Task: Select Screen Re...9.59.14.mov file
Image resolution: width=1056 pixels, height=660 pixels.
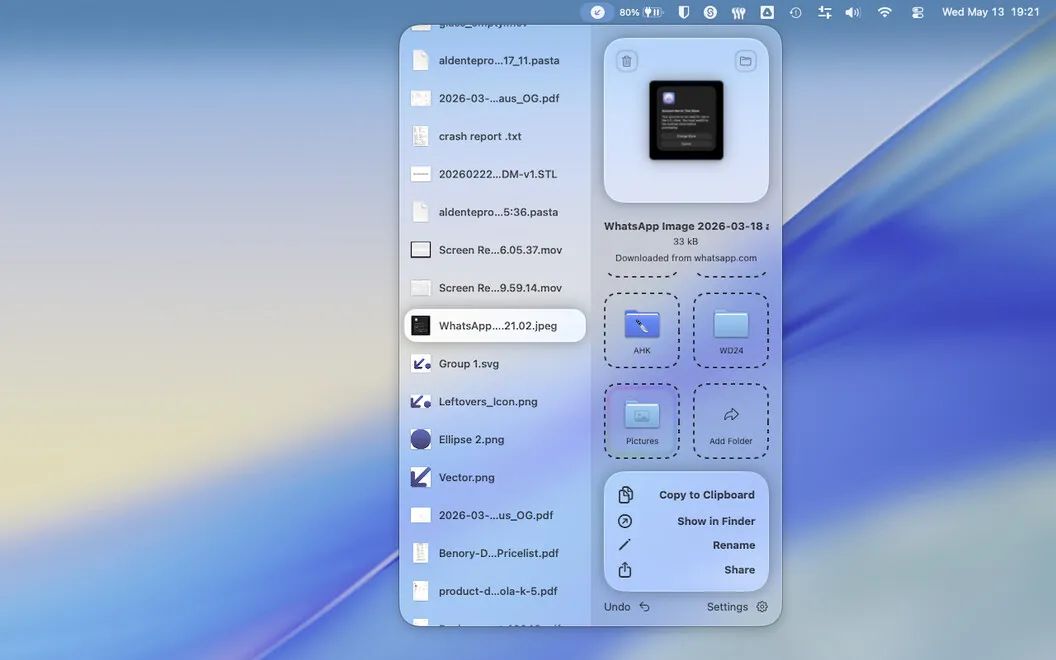Action: click(495, 288)
